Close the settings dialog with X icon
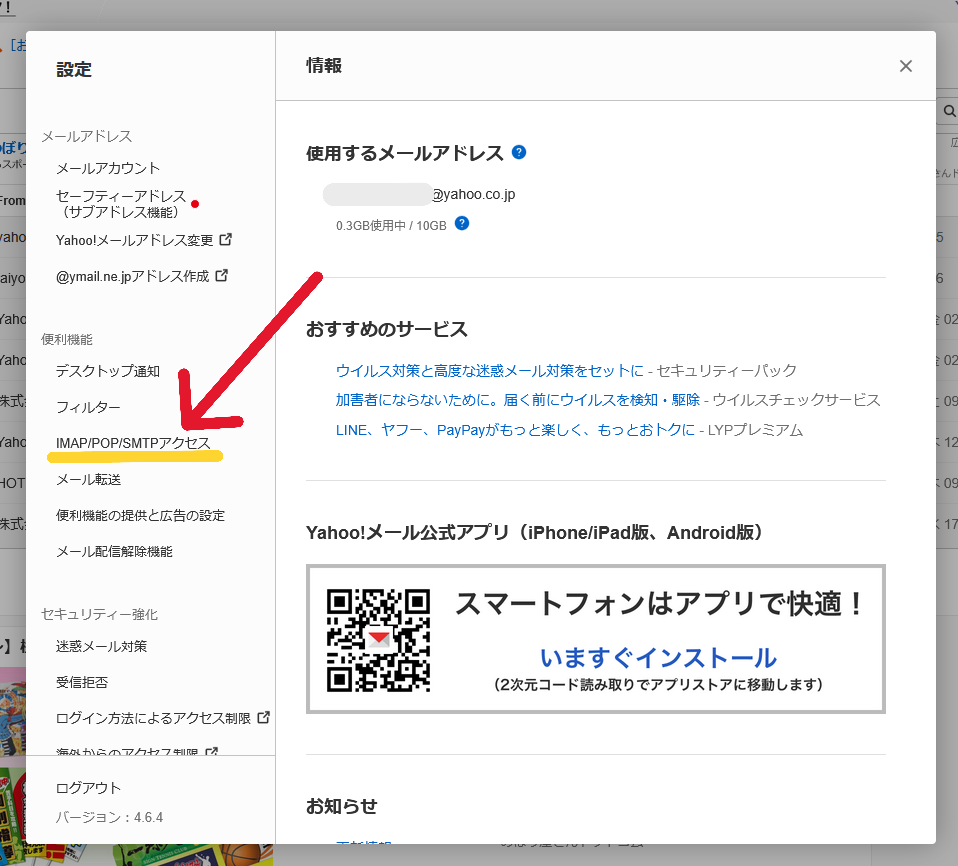The image size is (958, 866). point(905,66)
